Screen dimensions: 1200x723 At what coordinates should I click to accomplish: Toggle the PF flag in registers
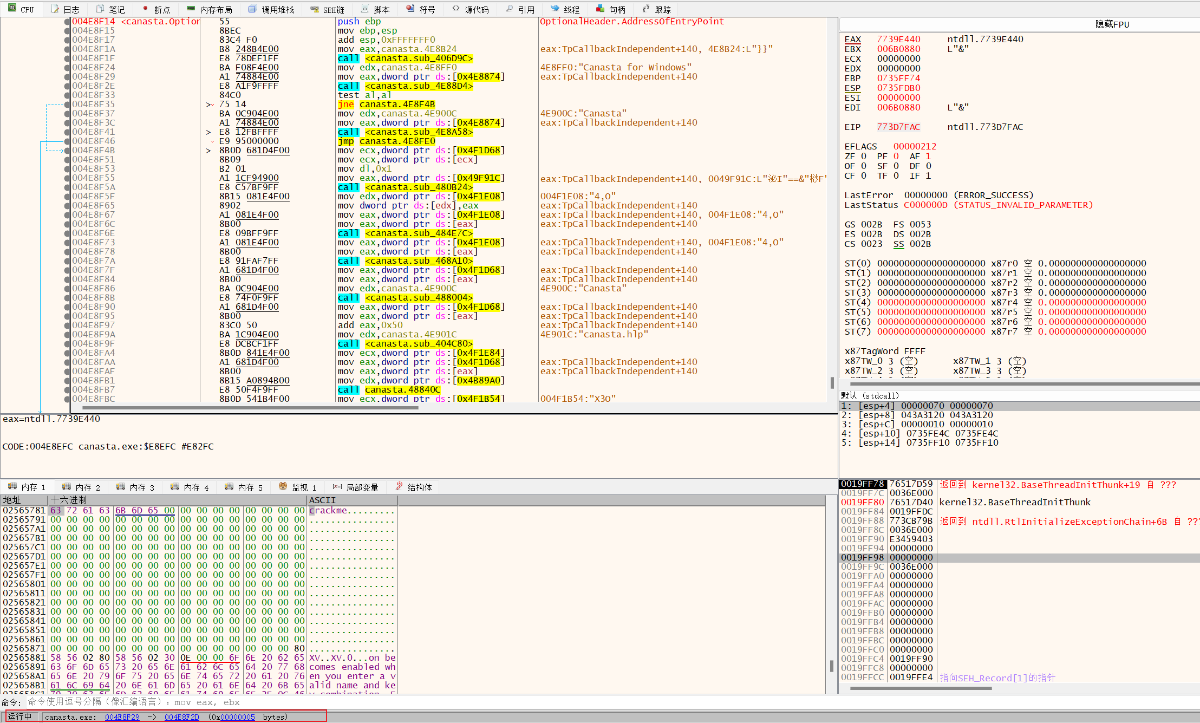tap(886, 156)
